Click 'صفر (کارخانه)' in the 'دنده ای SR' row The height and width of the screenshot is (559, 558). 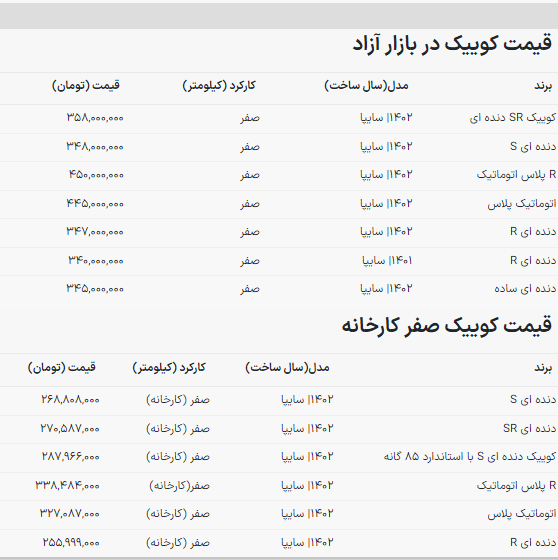pos(178,429)
